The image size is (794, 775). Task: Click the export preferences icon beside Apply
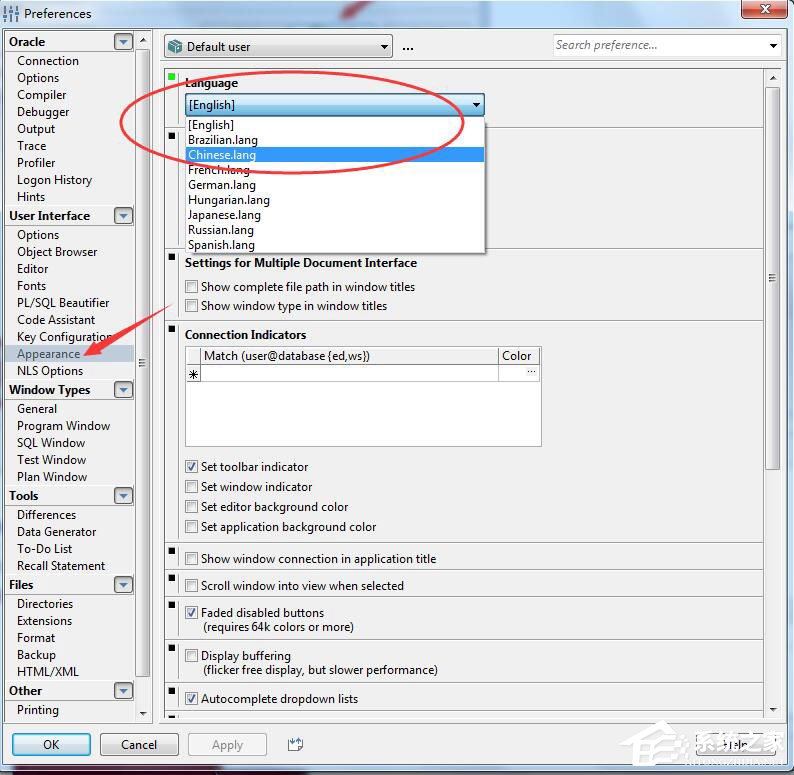pos(295,744)
